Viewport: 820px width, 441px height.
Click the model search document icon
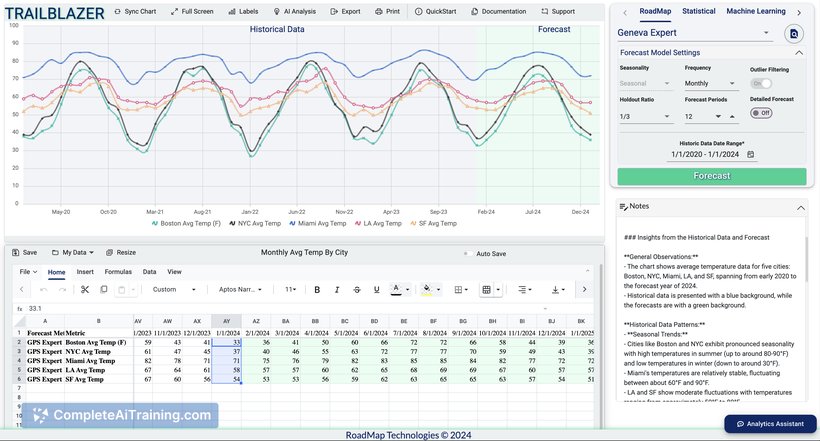point(794,34)
